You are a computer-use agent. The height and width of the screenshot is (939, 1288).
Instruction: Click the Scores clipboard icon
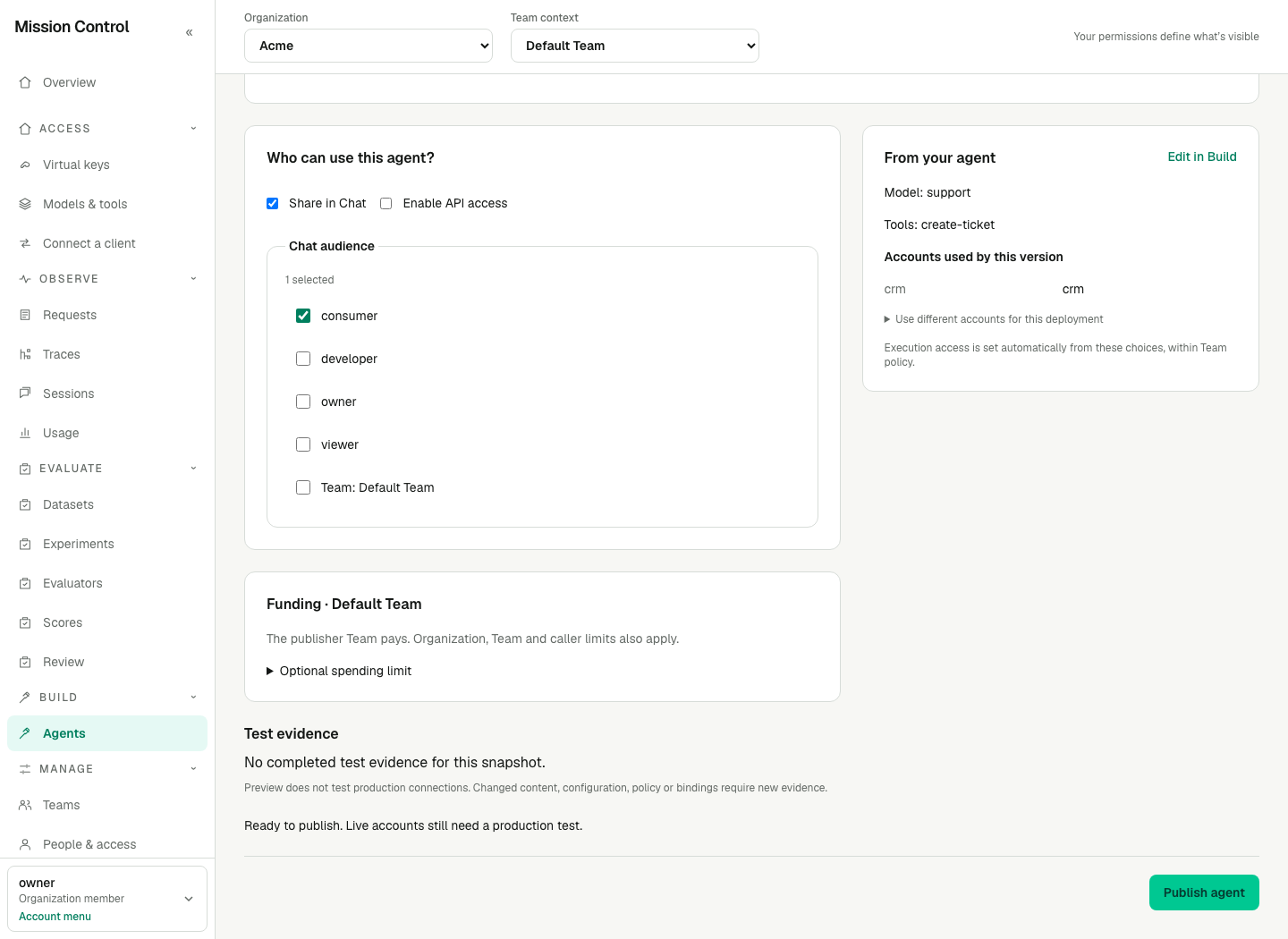25,622
